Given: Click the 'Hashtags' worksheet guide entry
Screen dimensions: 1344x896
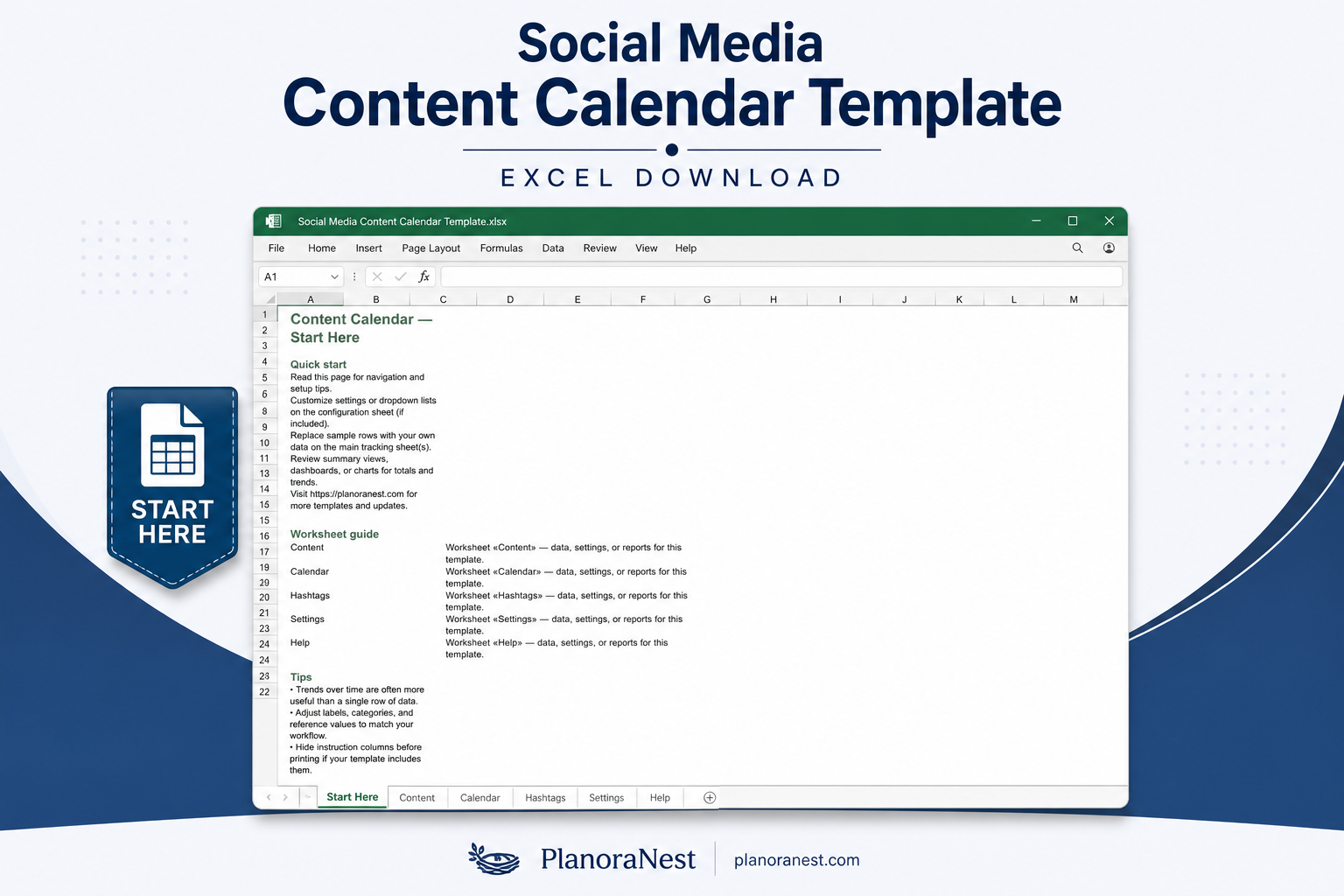Looking at the screenshot, I should (x=310, y=596).
